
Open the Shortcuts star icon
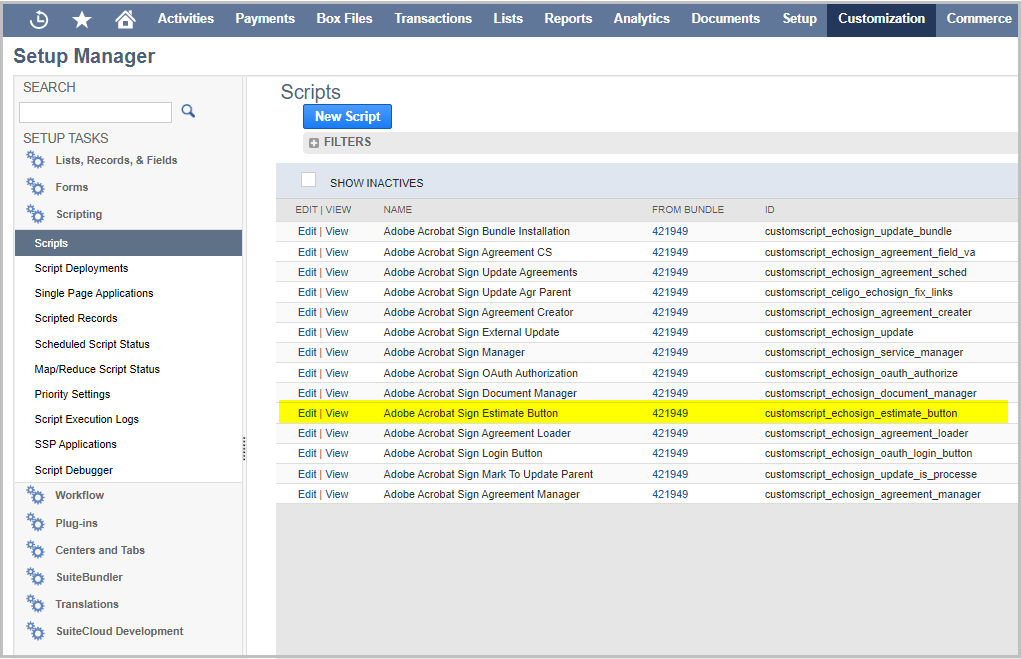[82, 19]
